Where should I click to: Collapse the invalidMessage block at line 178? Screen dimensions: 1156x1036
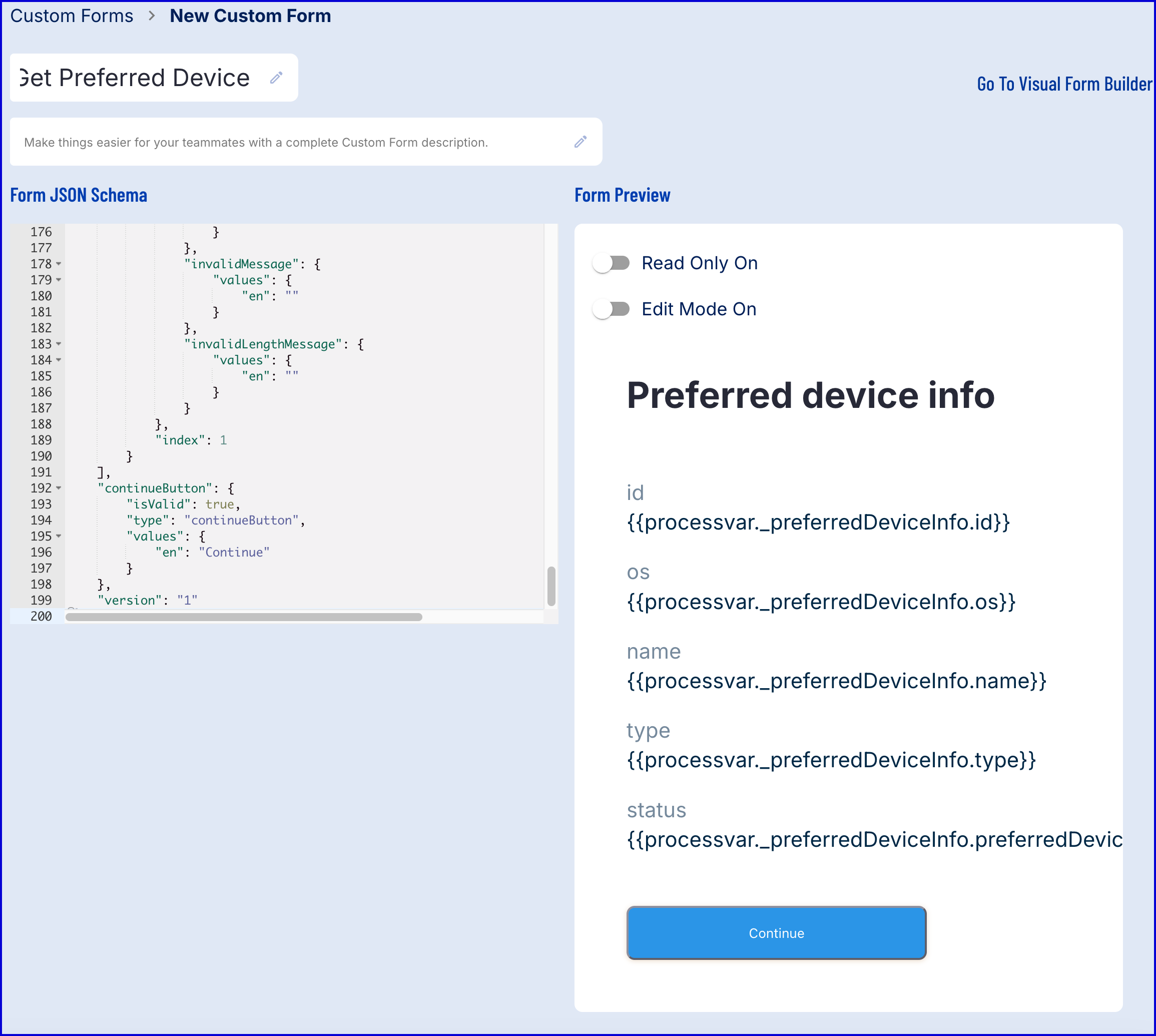tap(59, 264)
